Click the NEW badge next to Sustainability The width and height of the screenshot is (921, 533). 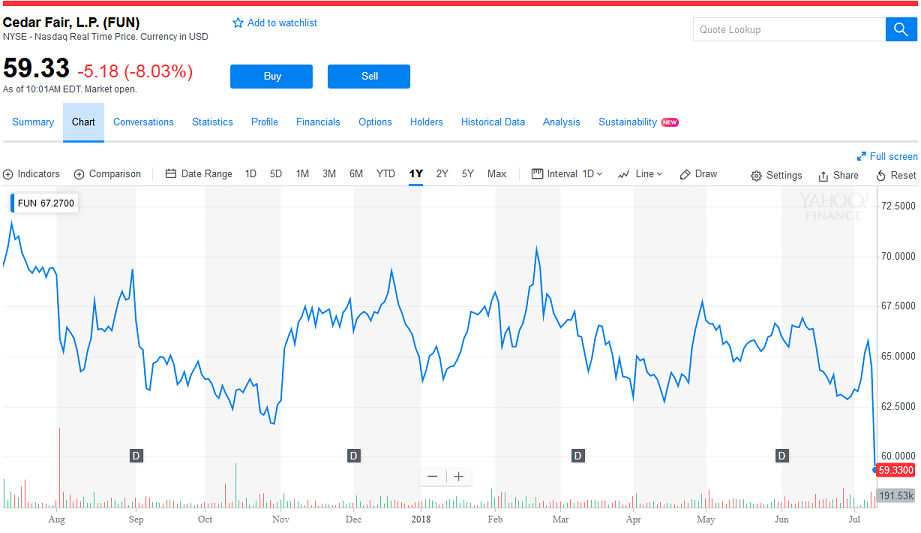point(670,122)
